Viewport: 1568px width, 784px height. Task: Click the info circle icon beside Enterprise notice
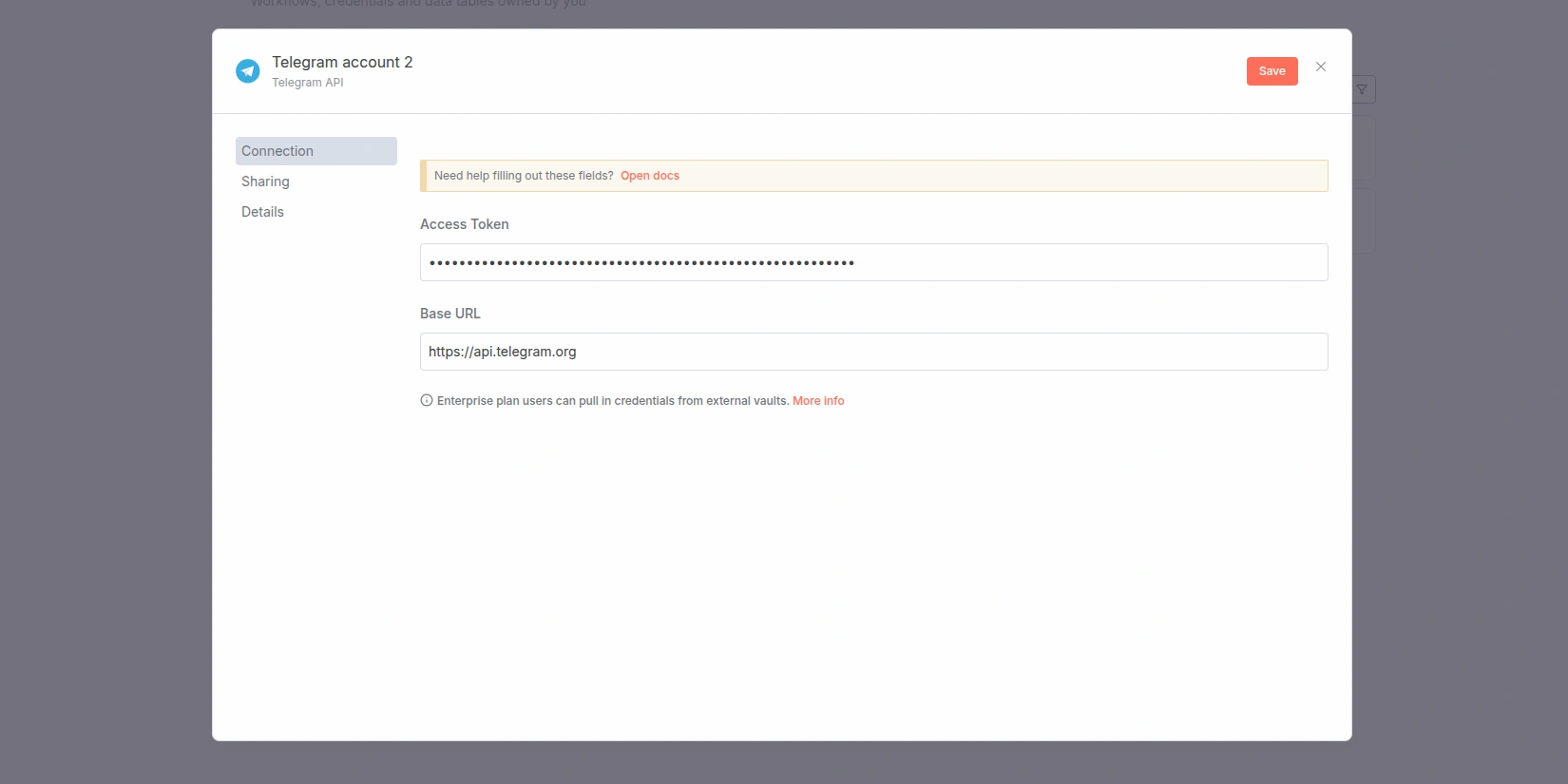427,401
